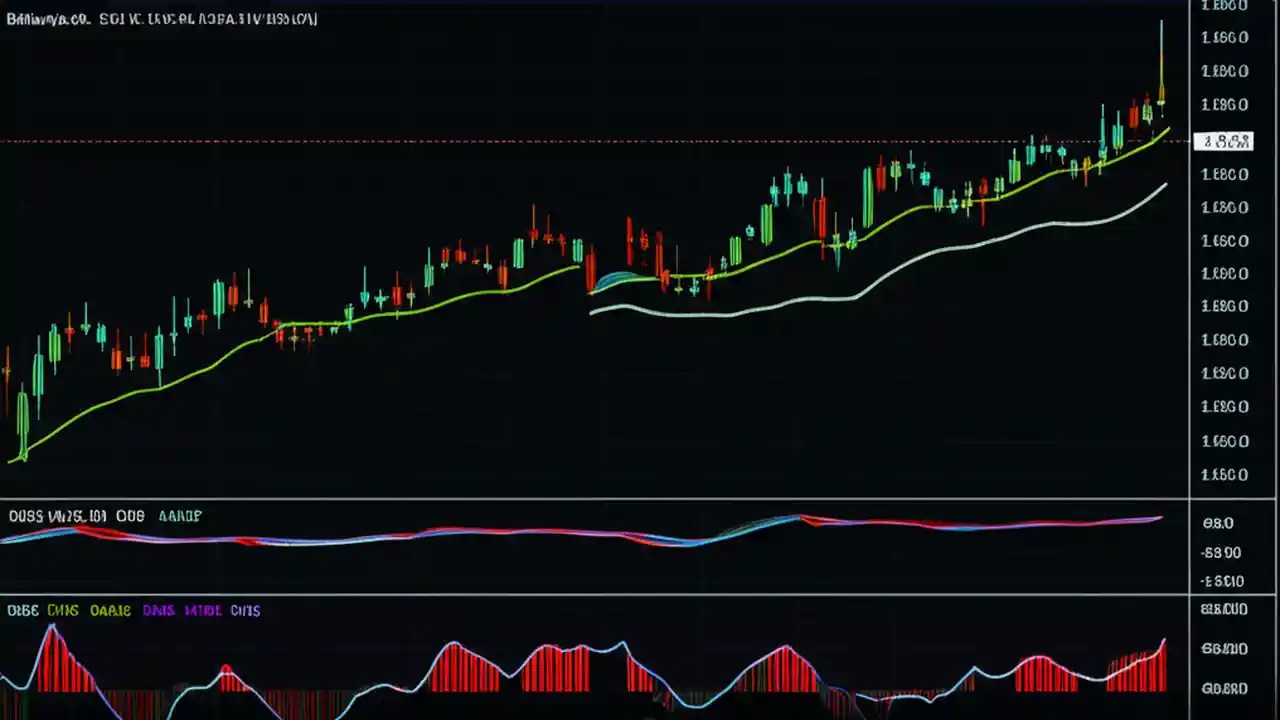Select the chart symbol title text
The image size is (1280, 720).
pyautogui.click(x=50, y=19)
